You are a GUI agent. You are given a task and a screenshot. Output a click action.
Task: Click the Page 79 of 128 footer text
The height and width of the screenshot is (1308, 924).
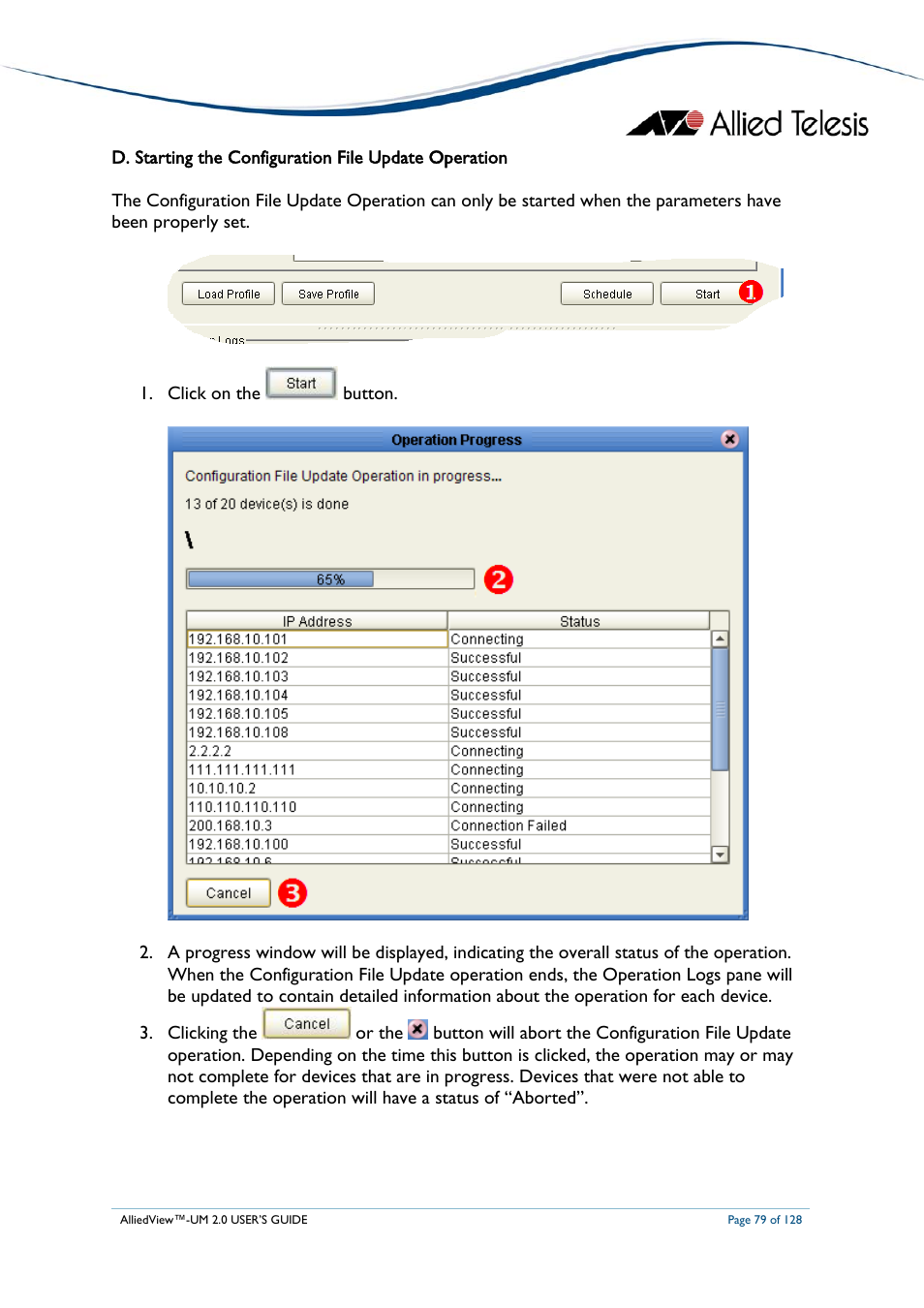[x=764, y=1220]
